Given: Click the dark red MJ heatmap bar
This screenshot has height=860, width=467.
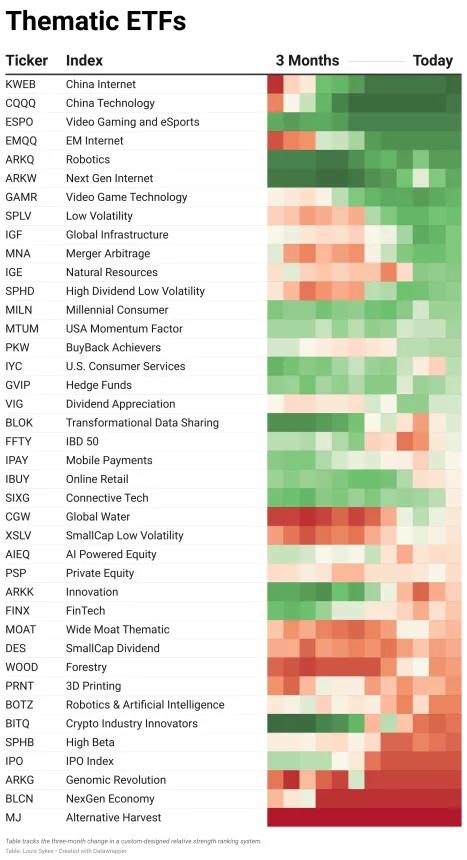Looking at the screenshot, I should click(x=364, y=817).
